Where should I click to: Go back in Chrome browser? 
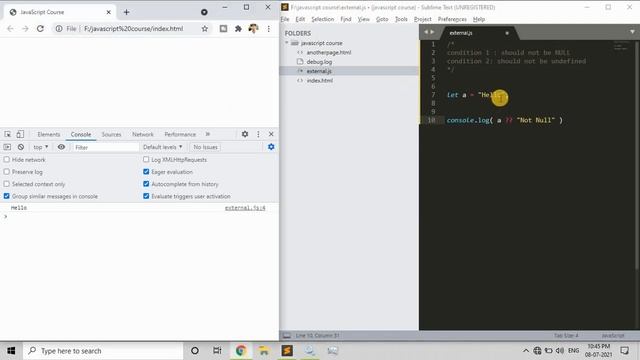coord(10,29)
